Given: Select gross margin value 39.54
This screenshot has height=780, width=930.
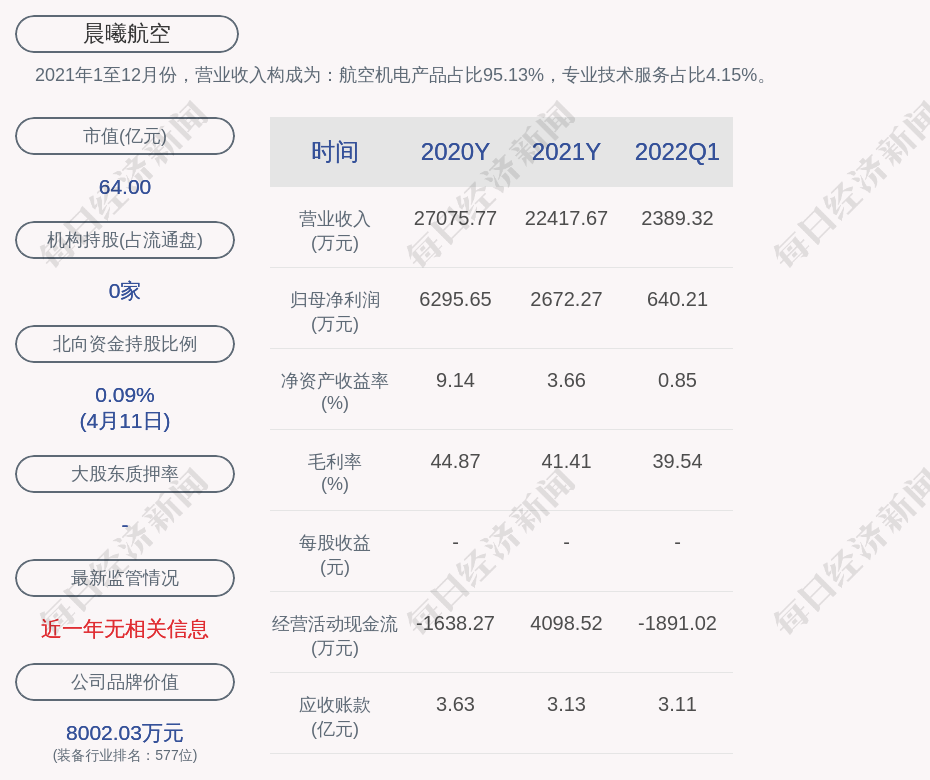Looking at the screenshot, I should (677, 461).
